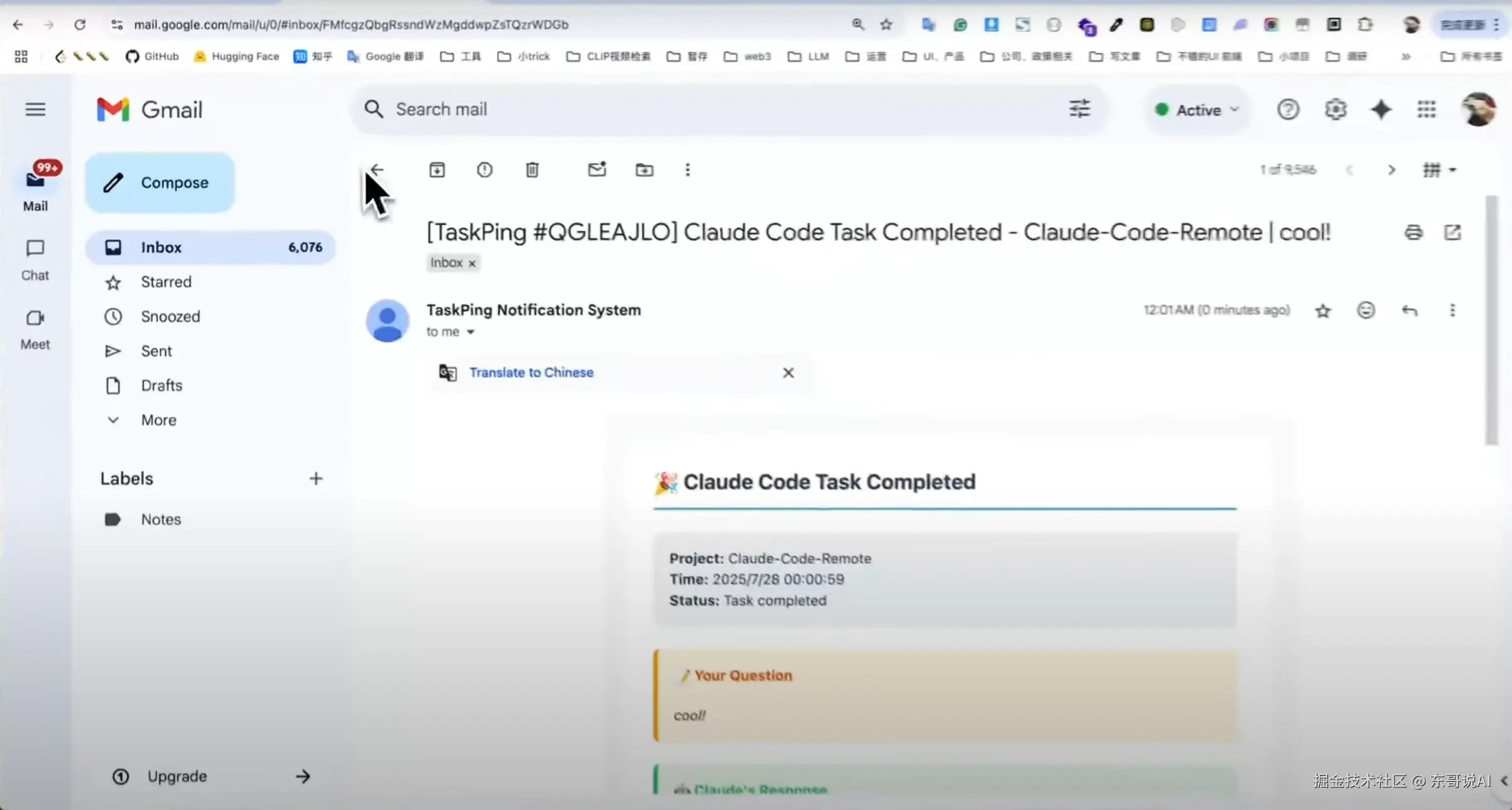Open the Move to folder icon
Screen dimensions: 1512x810
[644, 170]
